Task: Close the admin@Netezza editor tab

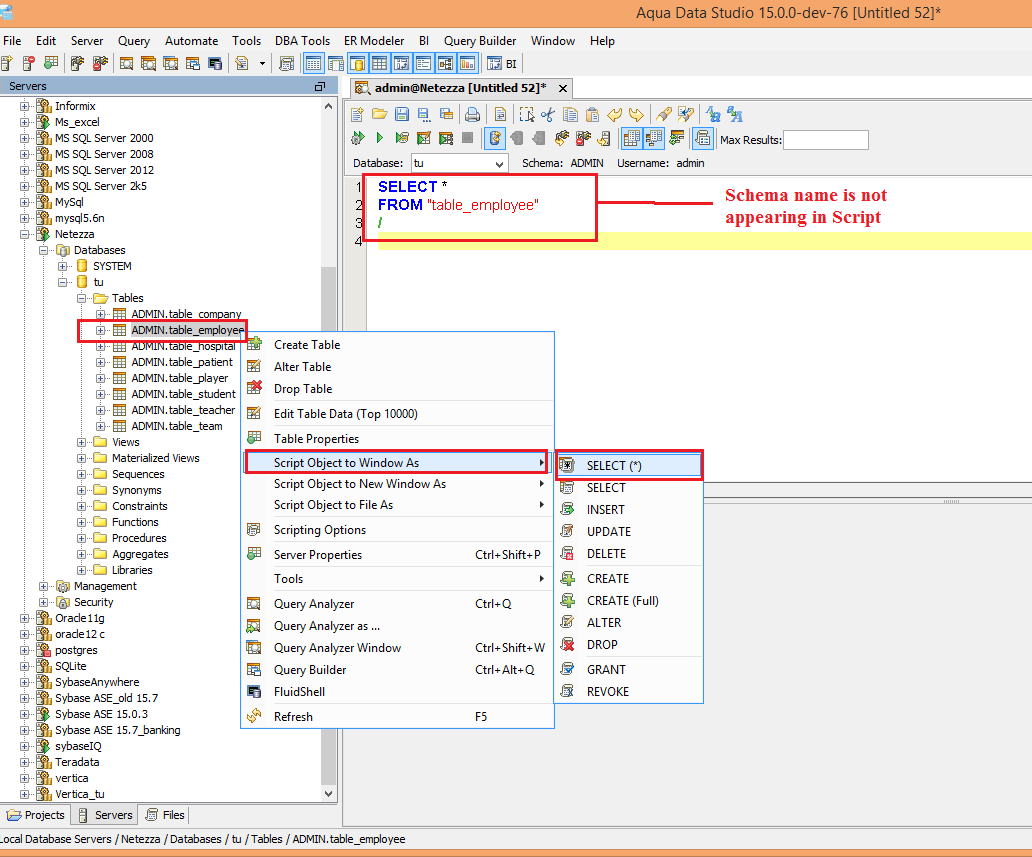Action: pos(563,88)
